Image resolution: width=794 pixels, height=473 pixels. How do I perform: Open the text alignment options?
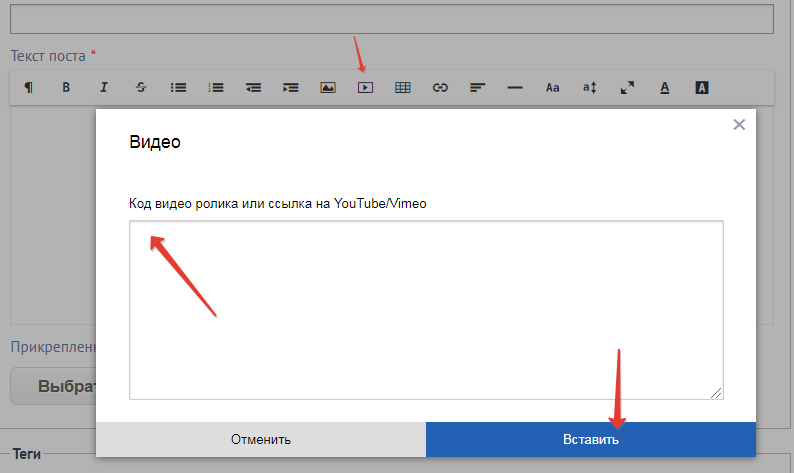point(477,88)
